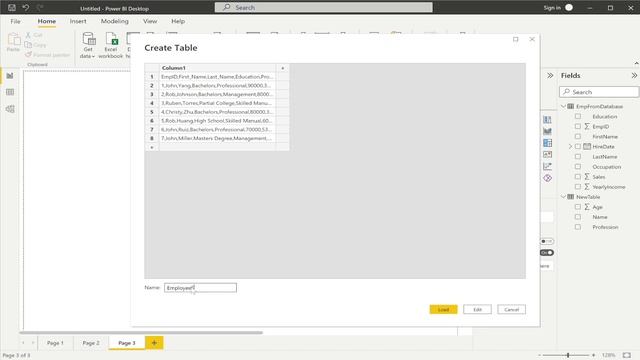Click the column chart visualization icon
The image size is (640, 360).
click(547, 131)
